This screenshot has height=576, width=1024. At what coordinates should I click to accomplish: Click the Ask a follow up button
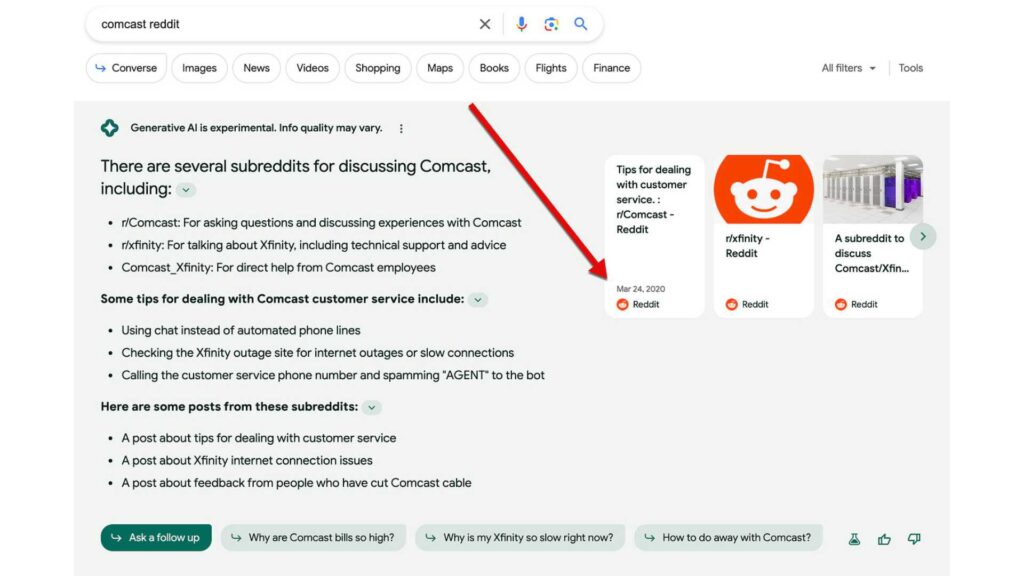[x=156, y=537]
